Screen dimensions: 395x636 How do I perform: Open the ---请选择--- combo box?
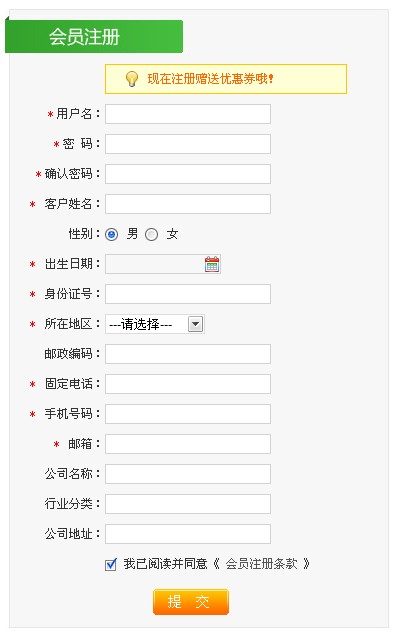[x=155, y=324]
